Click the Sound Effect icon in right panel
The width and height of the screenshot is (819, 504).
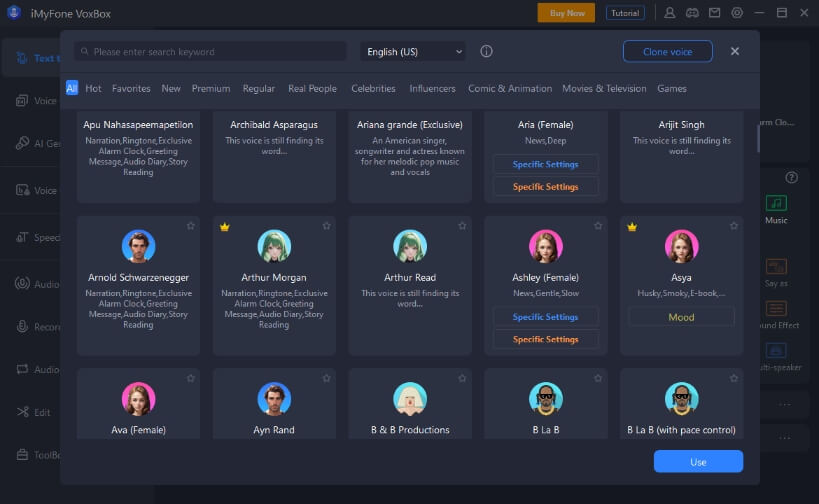[x=776, y=308]
